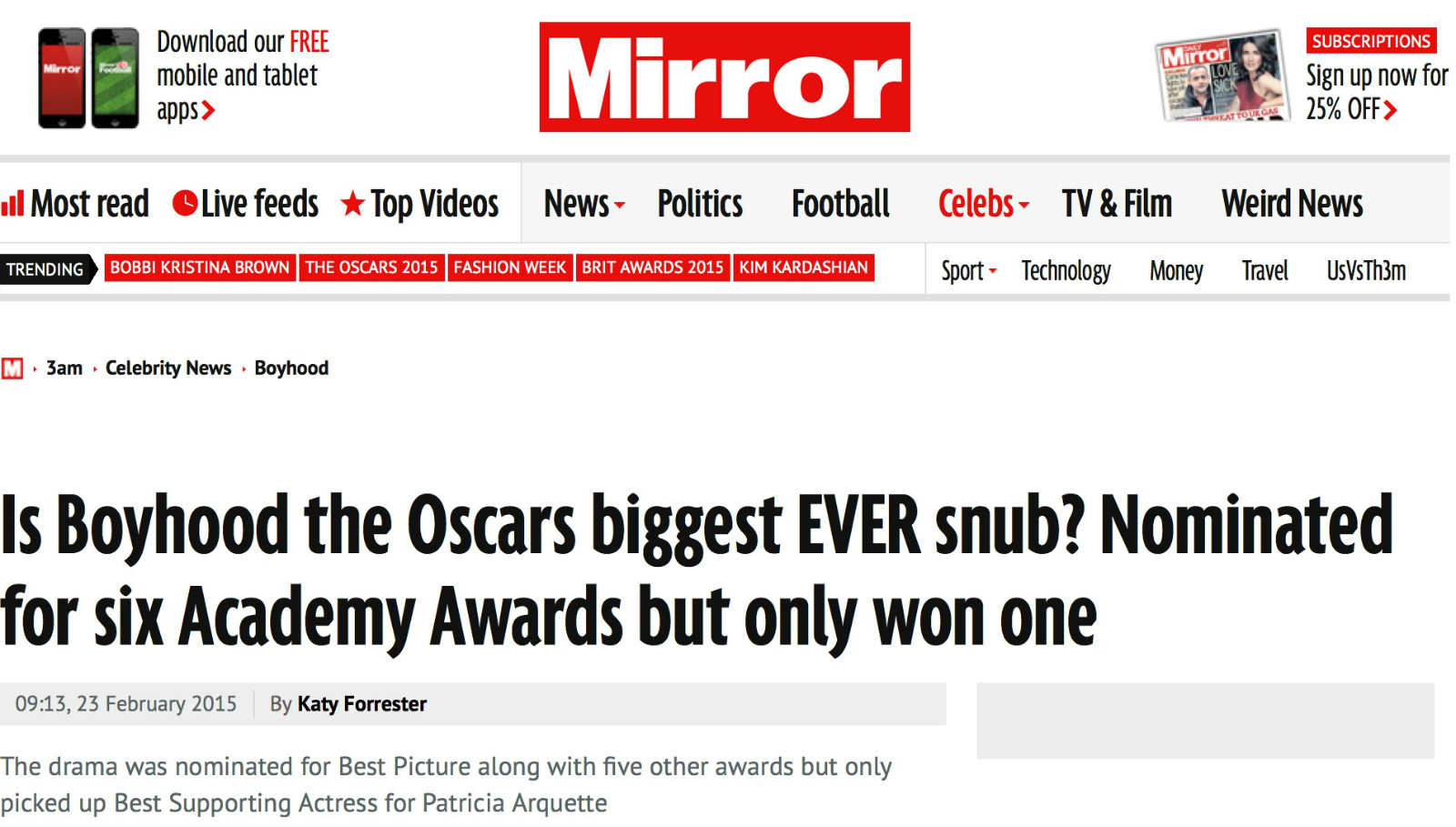
Task: Open author Katy Forrester's page
Action: 361,704
